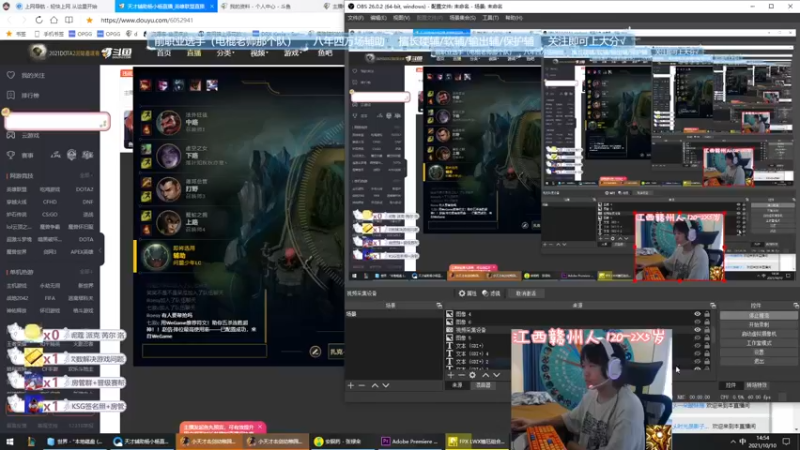Add a scene with plus icon
800x450 pixels.
351,386
